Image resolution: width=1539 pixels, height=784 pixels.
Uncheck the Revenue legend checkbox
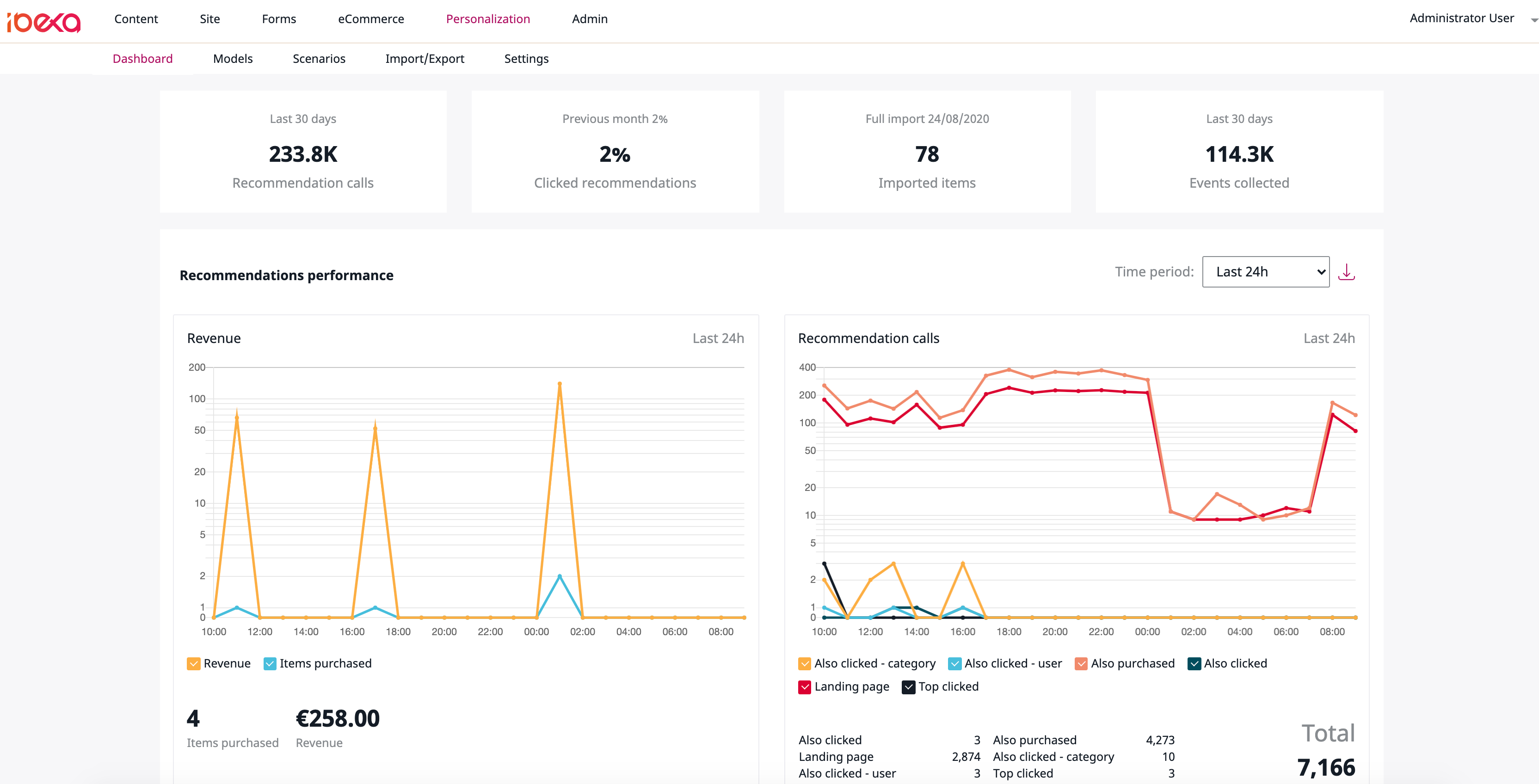coord(193,663)
